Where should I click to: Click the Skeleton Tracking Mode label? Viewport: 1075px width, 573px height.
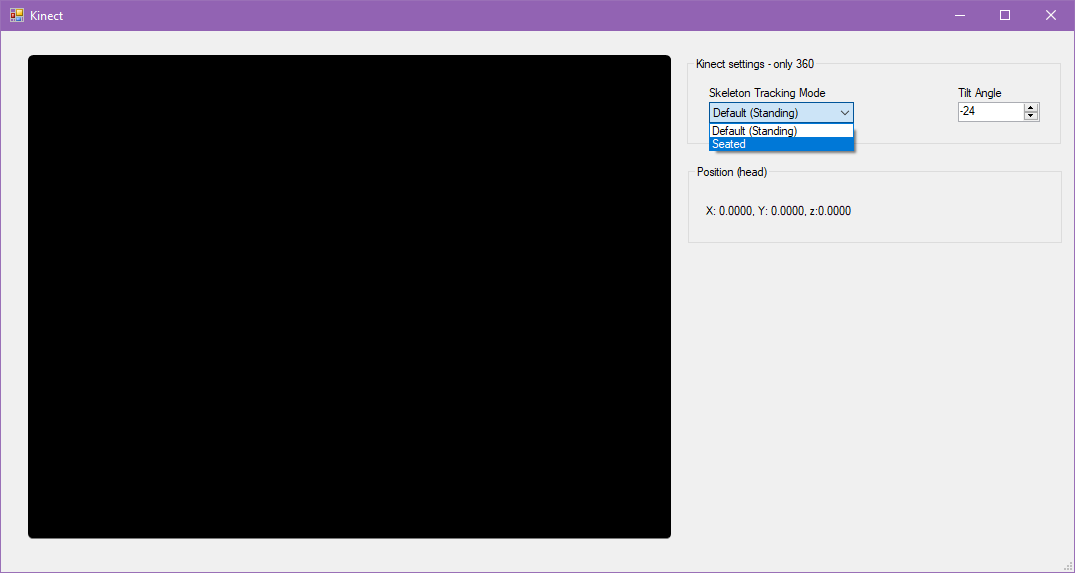[766, 93]
